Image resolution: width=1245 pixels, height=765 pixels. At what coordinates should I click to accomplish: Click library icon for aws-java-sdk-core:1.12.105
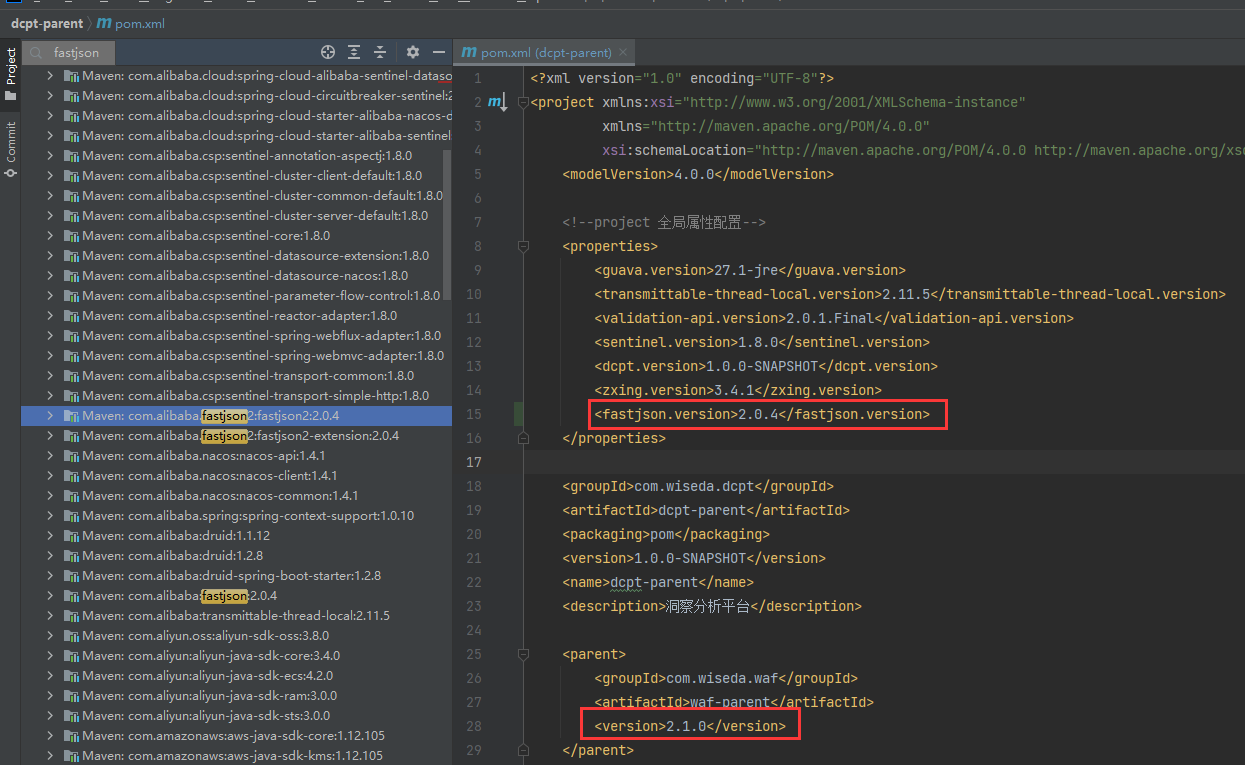(71, 736)
